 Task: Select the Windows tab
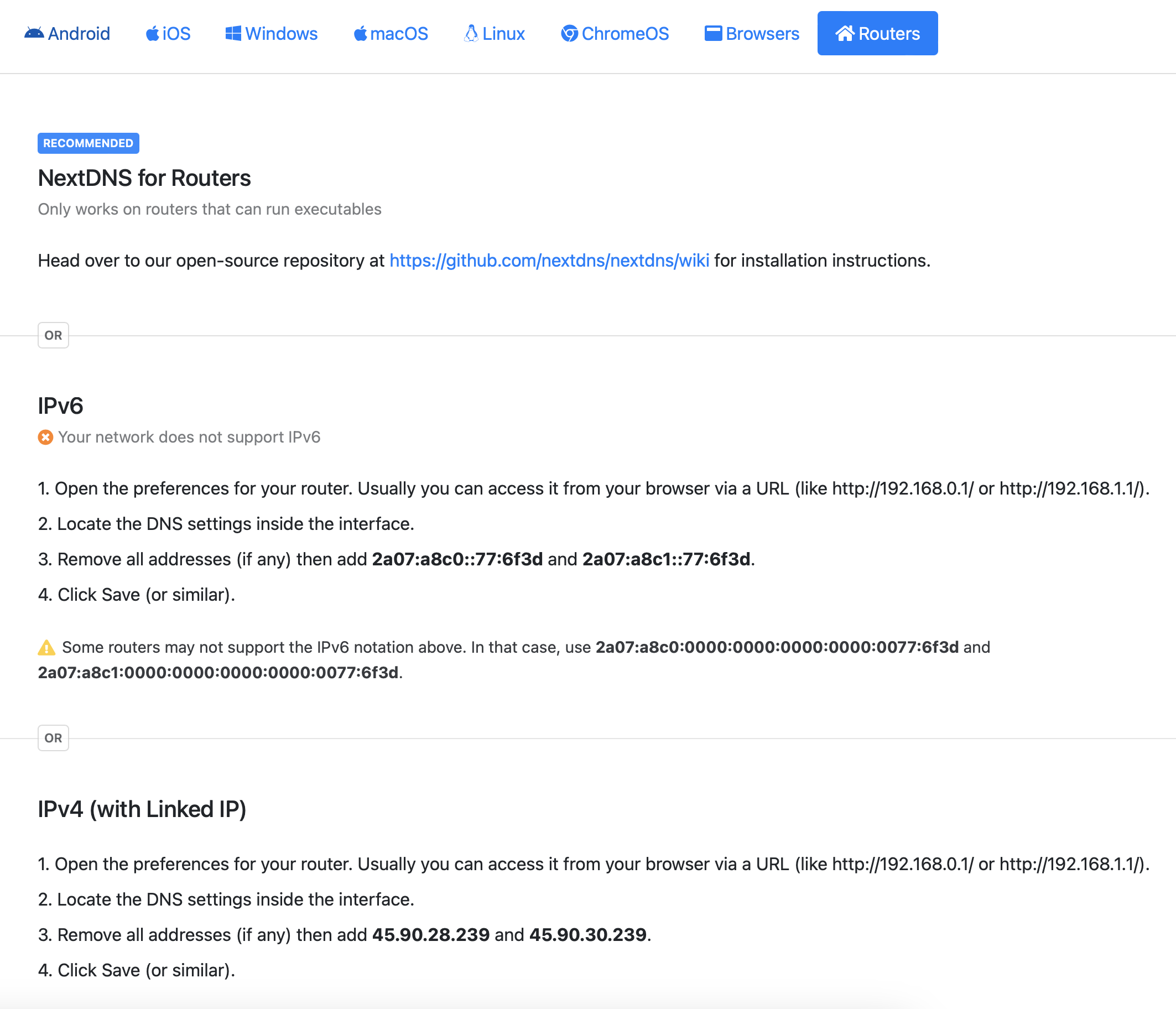tap(271, 34)
